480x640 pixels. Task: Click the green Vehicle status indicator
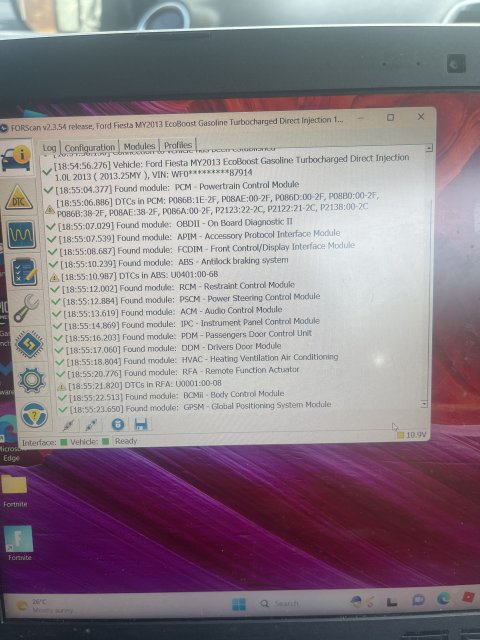(106, 441)
